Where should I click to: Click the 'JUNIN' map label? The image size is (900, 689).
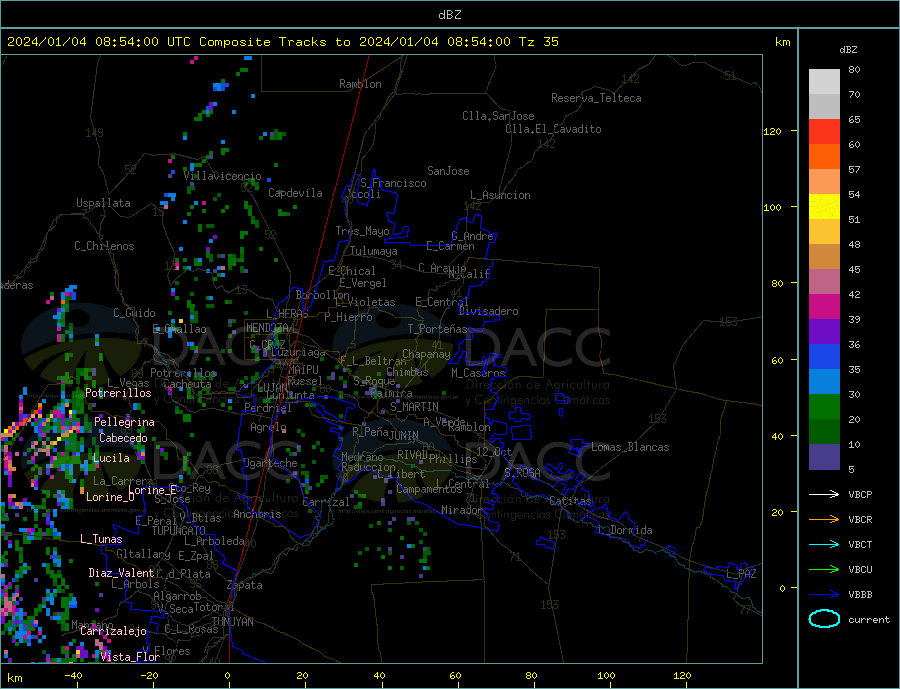[x=404, y=436]
